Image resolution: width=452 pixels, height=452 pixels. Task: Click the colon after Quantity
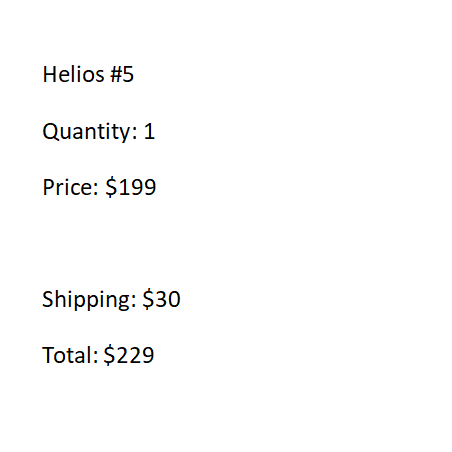(134, 133)
